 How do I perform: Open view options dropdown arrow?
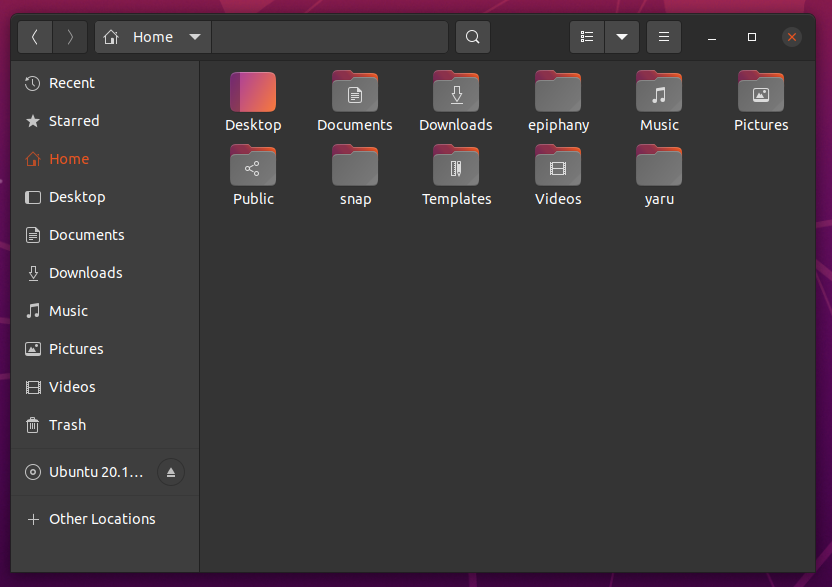pos(622,37)
